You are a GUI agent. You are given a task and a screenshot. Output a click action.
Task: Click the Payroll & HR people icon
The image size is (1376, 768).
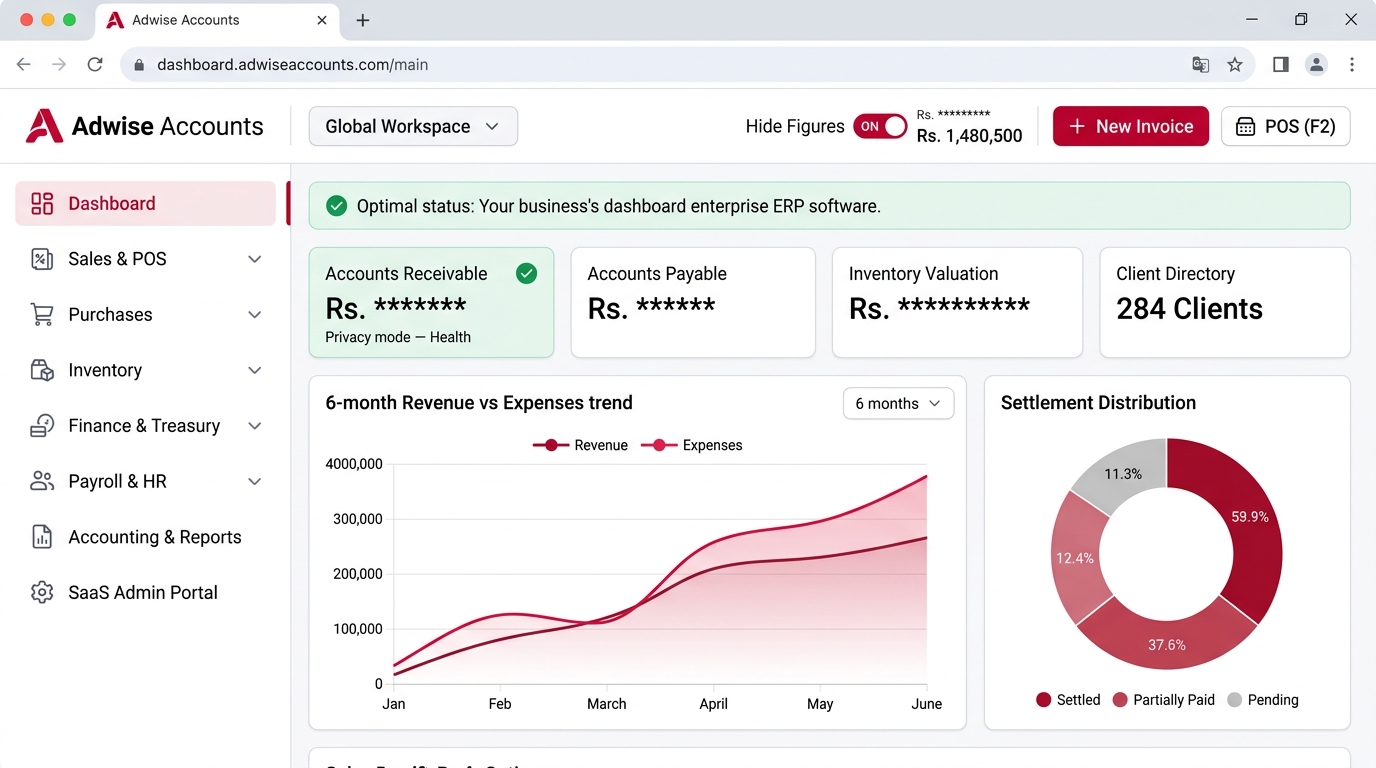(x=42, y=481)
